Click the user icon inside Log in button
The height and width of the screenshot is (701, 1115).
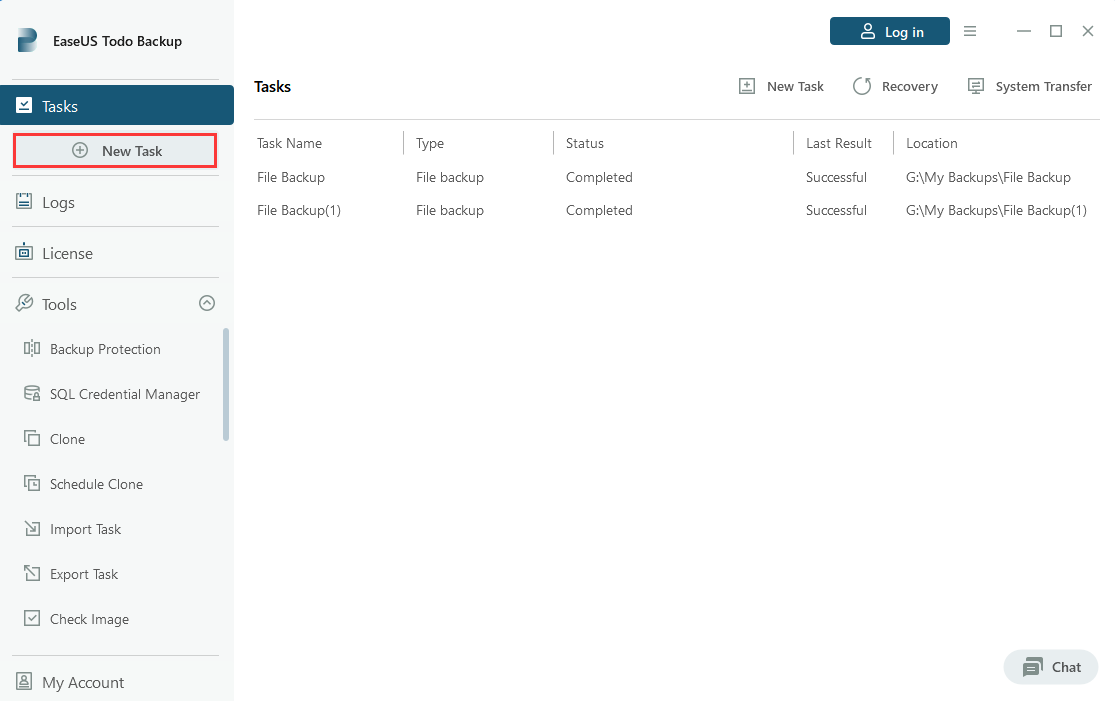pyautogui.click(x=868, y=31)
